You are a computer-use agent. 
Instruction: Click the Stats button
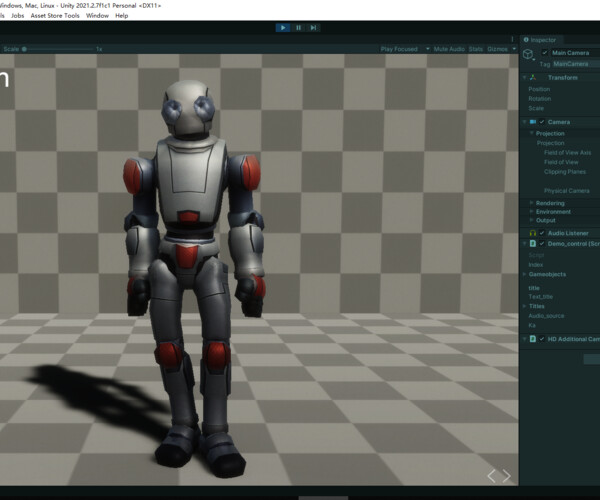pos(475,48)
